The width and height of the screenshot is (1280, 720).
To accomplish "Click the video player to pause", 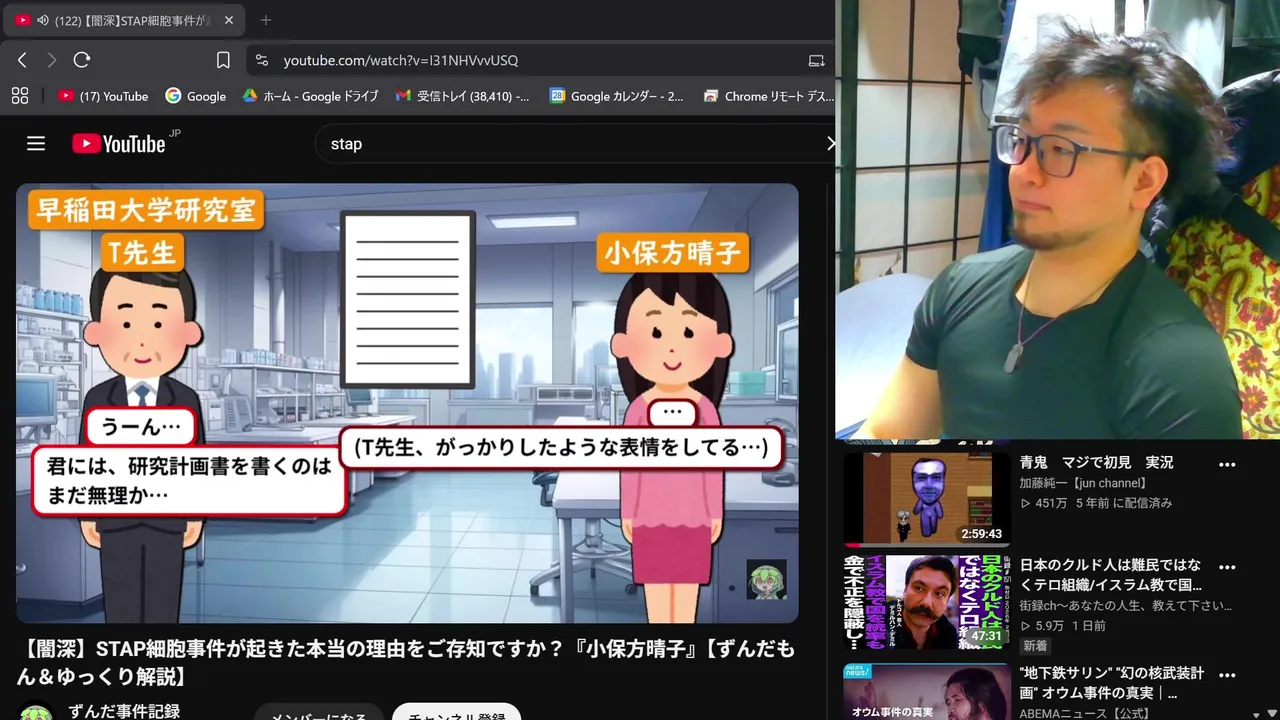I will click(x=407, y=403).
